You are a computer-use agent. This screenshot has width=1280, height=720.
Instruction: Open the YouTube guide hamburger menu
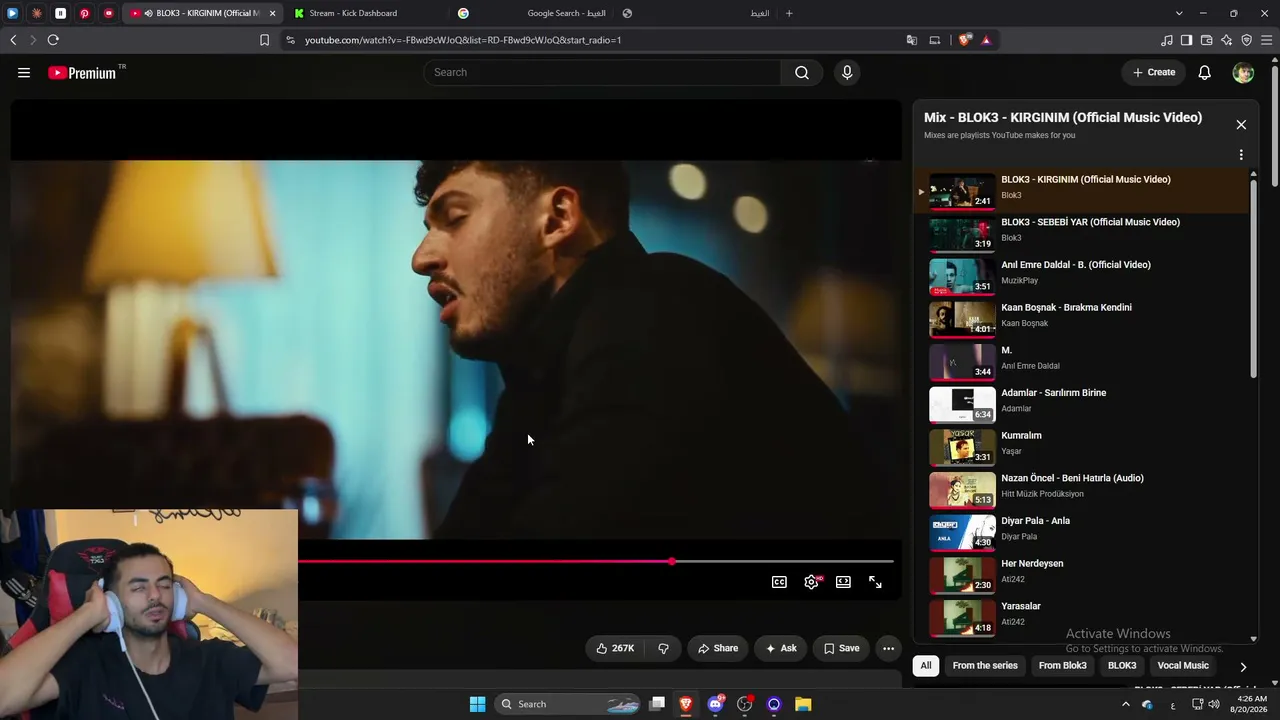(24, 72)
